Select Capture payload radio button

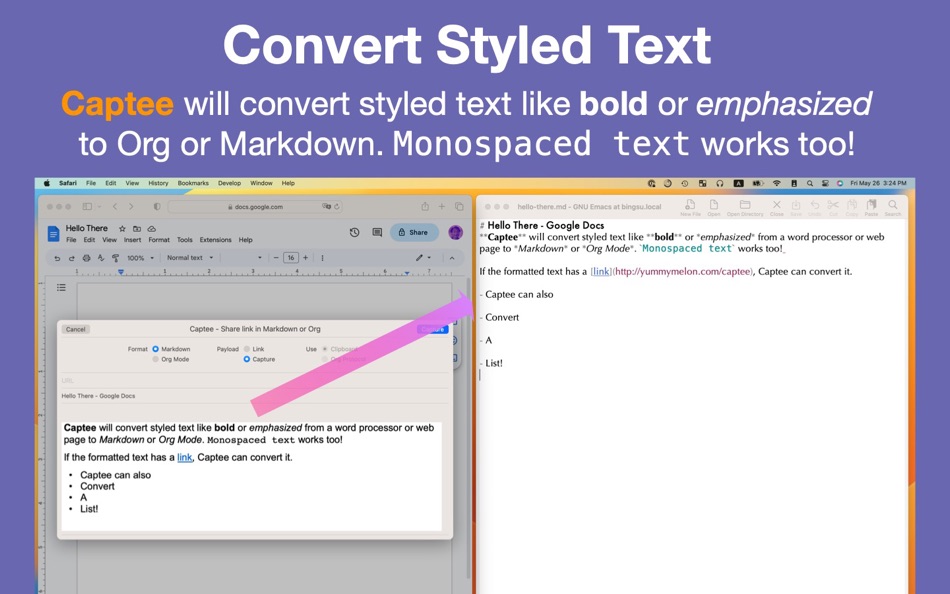point(247,359)
